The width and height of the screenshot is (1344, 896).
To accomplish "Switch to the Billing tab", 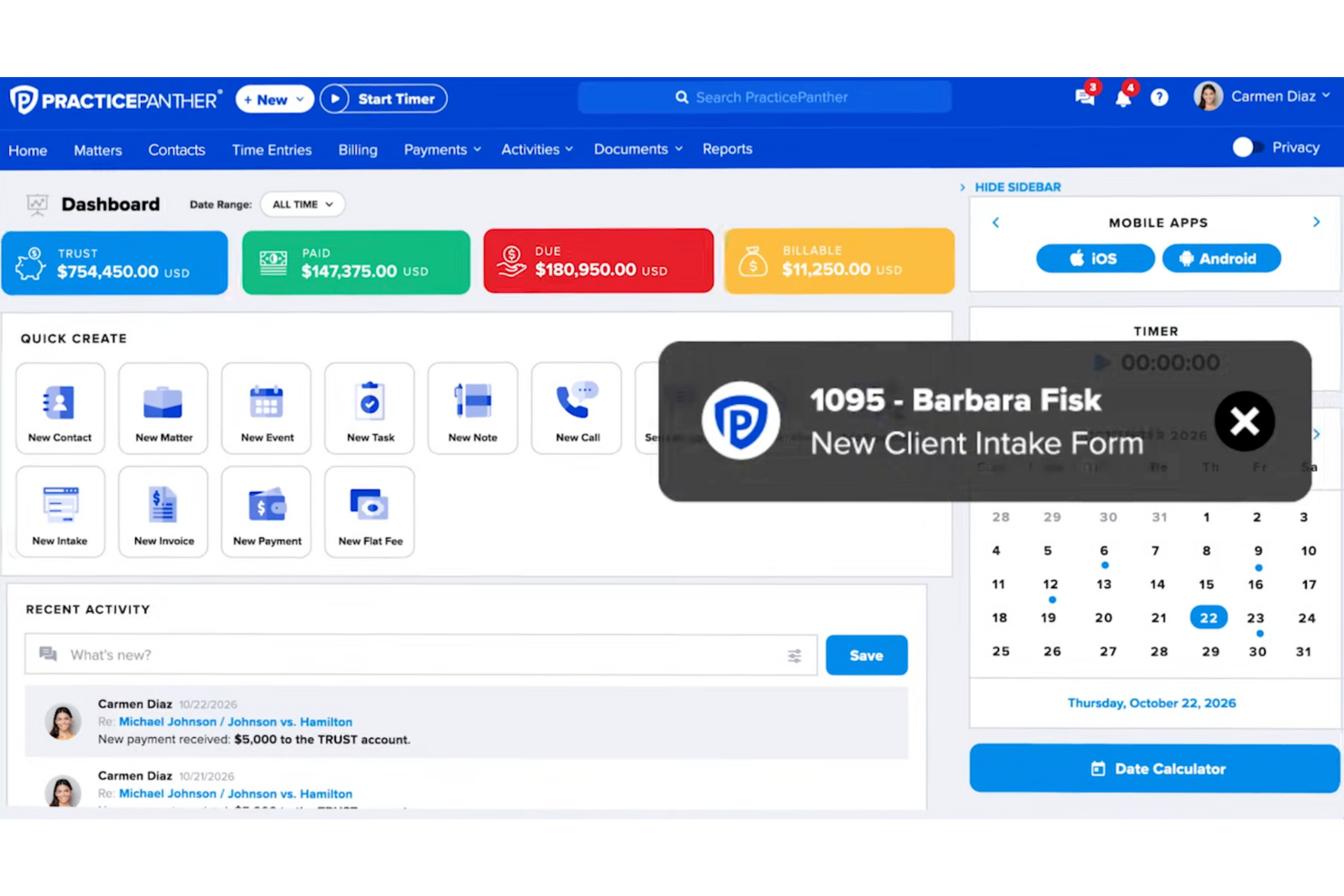I will pos(357,150).
